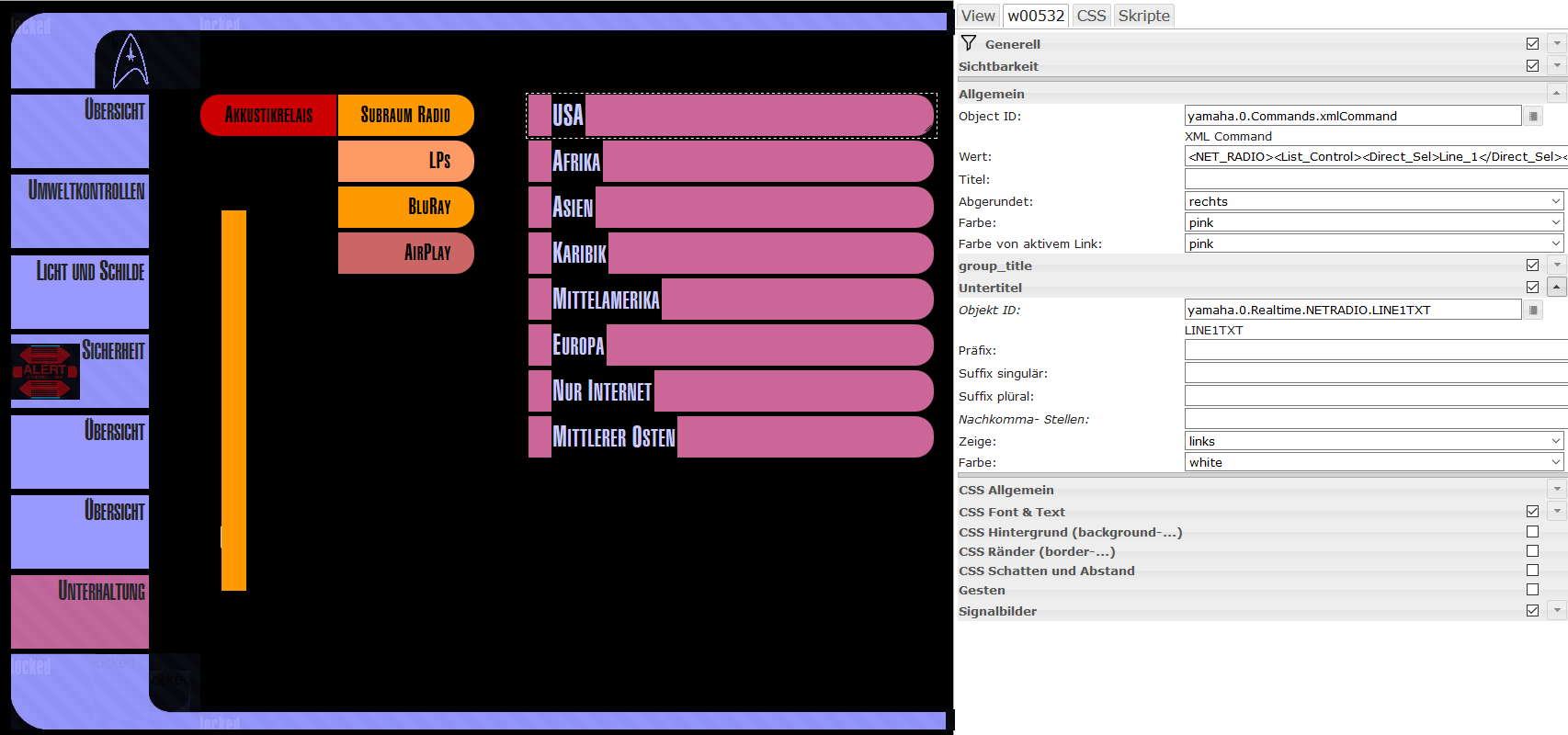Click the orange vertical slider bar
This screenshot has height=735, width=1568.
(x=233, y=400)
